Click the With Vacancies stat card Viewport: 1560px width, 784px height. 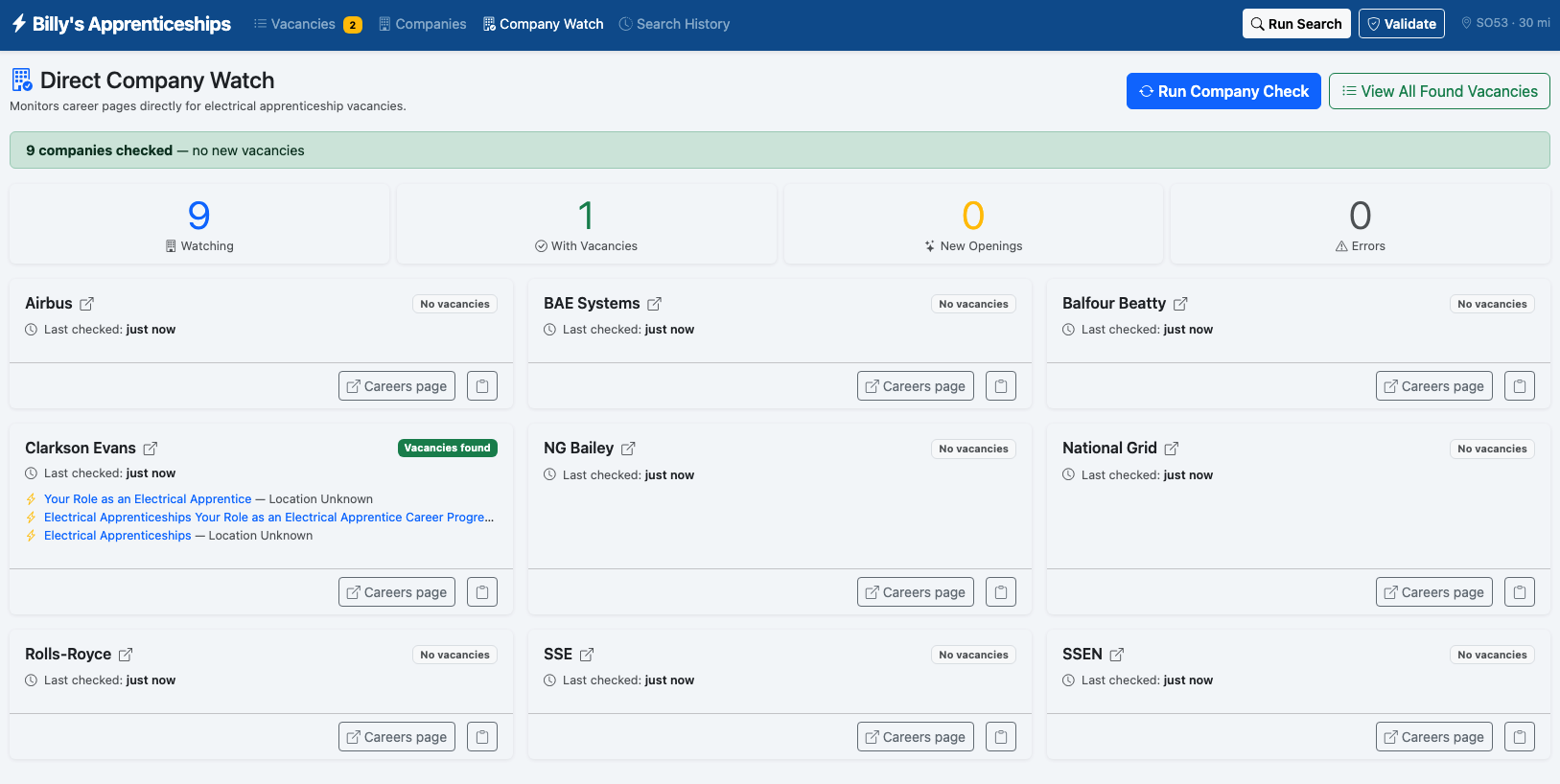(587, 224)
